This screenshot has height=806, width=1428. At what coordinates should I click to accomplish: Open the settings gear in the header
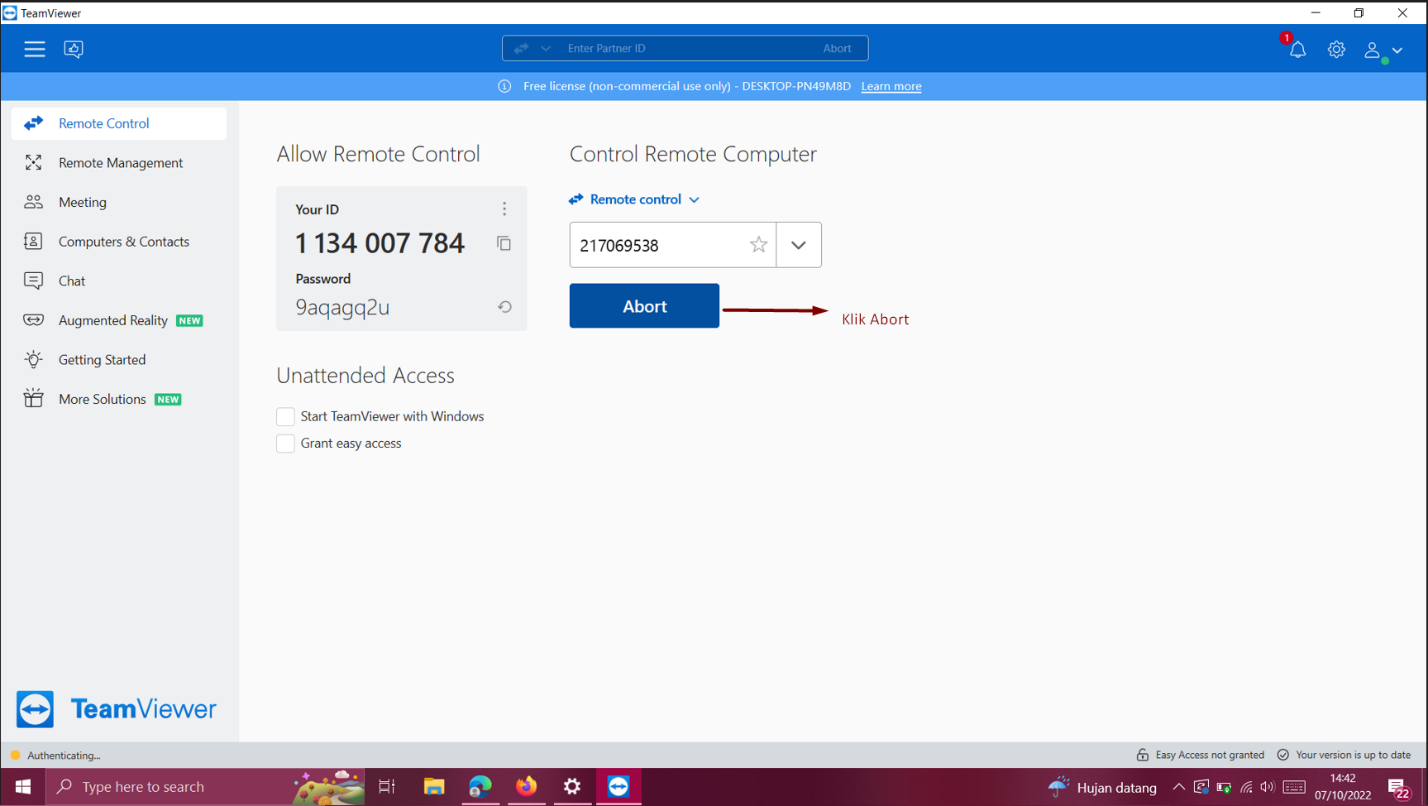(1336, 49)
